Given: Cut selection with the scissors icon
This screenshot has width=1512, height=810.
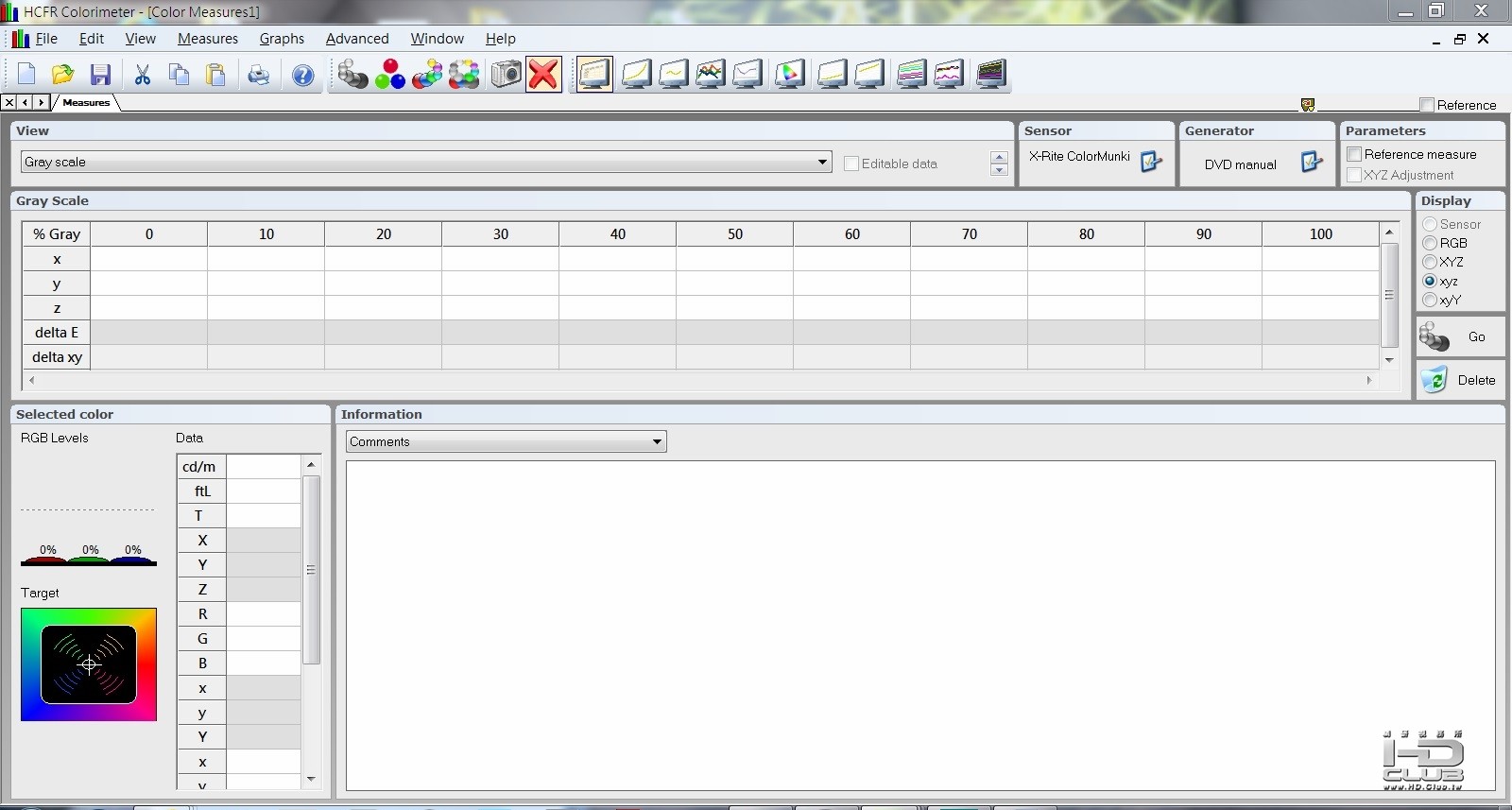Looking at the screenshot, I should [x=143, y=75].
